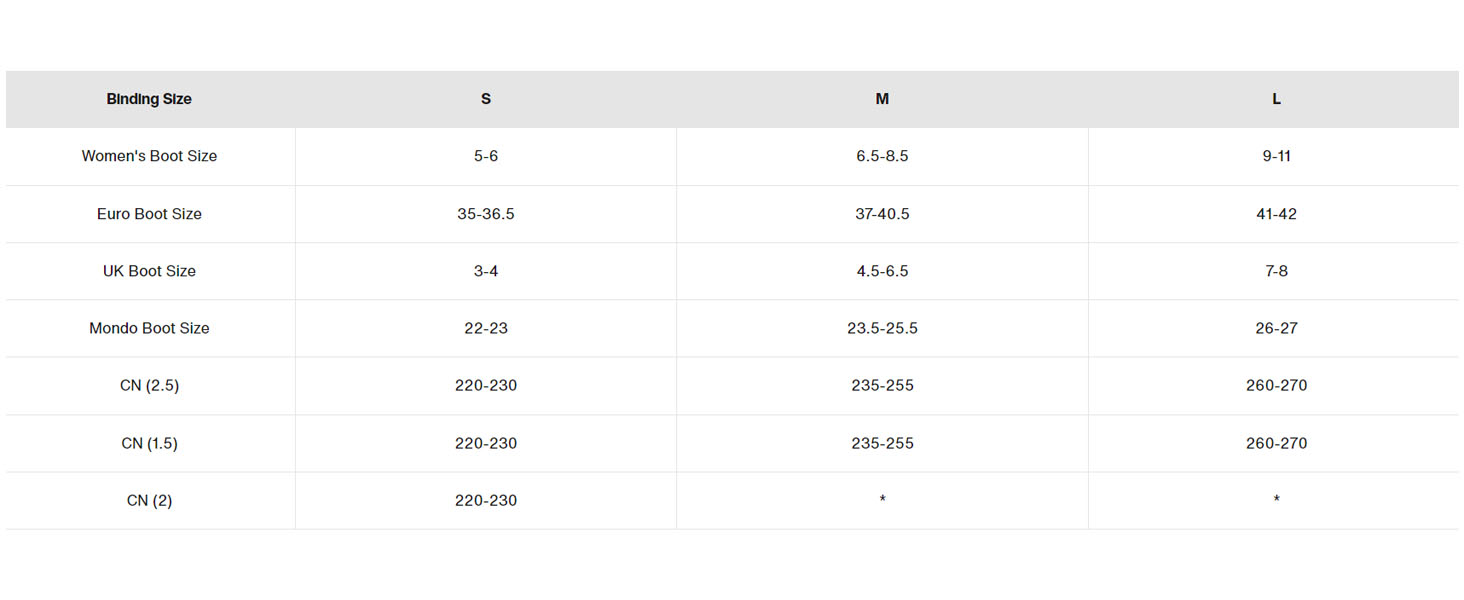Select the L size column header
The image size is (1464, 600).
coord(1276,99)
